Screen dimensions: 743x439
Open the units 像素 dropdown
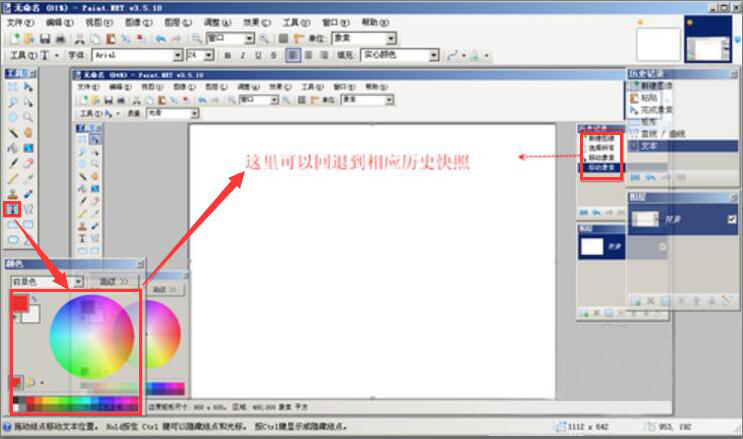point(391,38)
